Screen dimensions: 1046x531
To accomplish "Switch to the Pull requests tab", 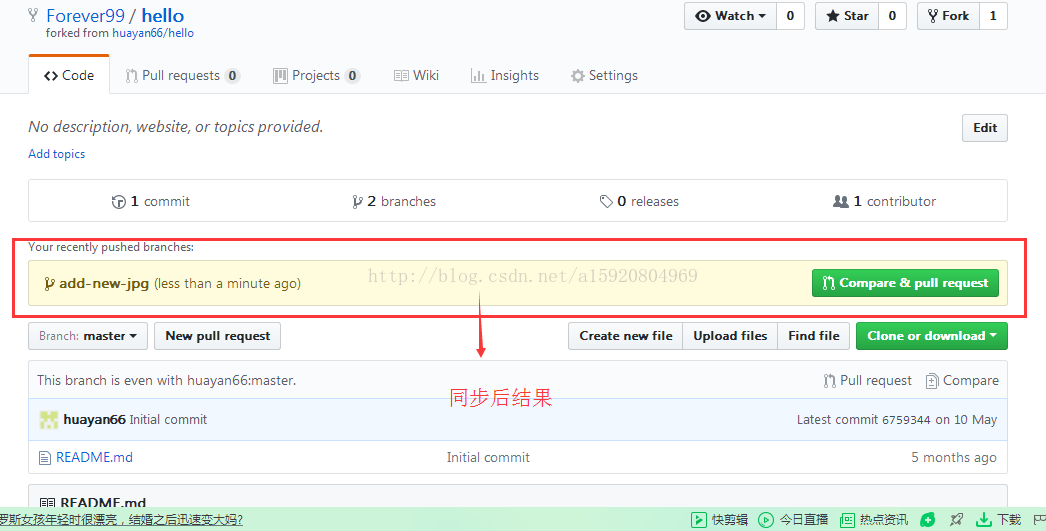I will (182, 75).
